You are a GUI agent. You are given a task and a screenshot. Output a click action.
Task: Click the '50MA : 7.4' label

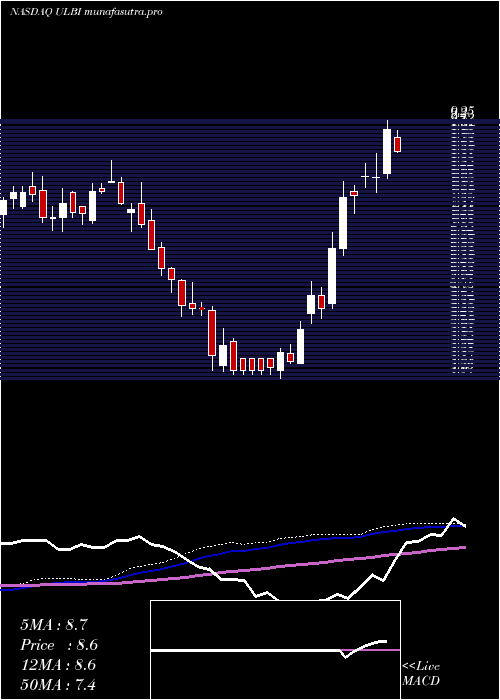(x=58, y=684)
